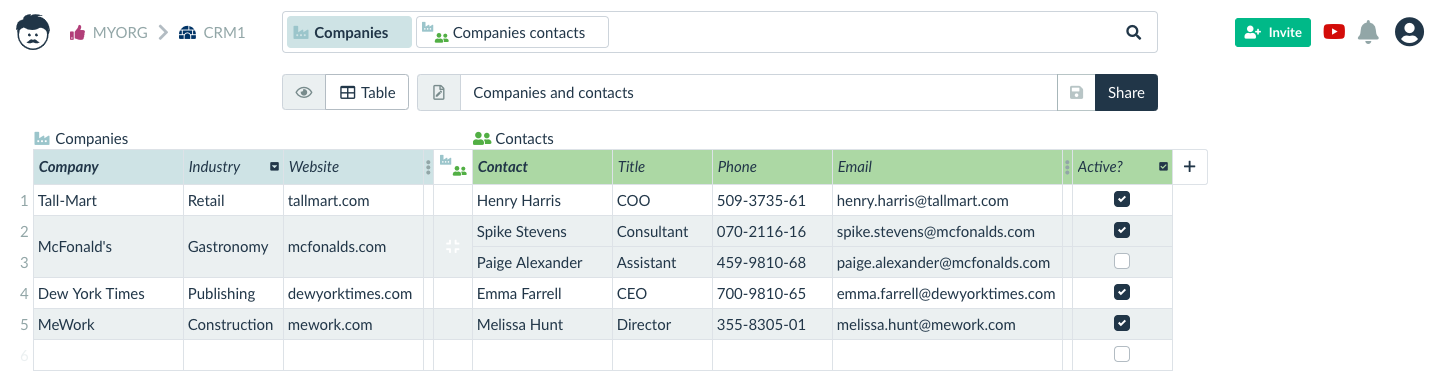Uncheck Active for Melissa Hunt
This screenshot has width=1440, height=392.
point(1122,323)
